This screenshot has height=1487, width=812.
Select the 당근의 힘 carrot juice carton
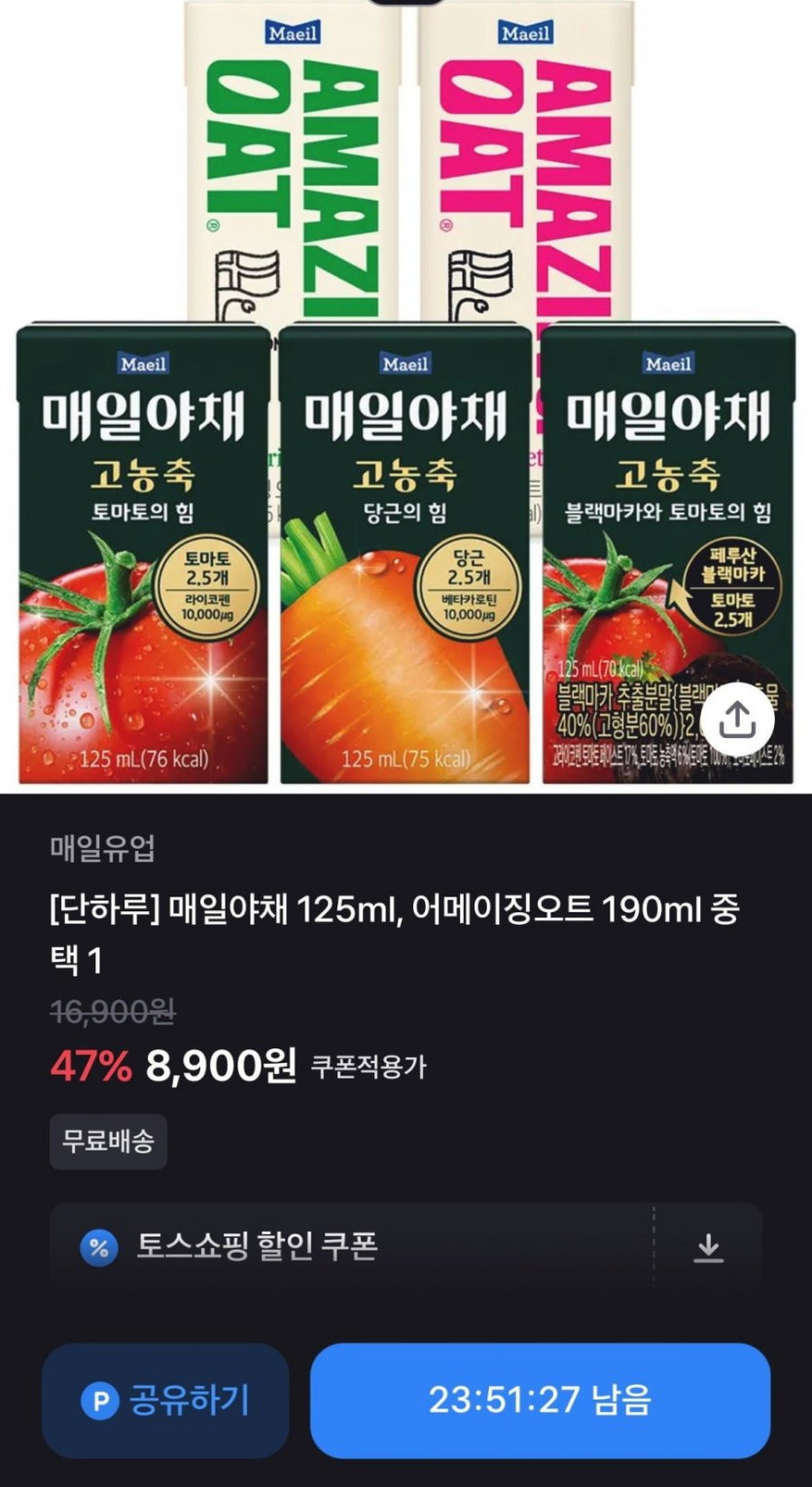[406, 552]
